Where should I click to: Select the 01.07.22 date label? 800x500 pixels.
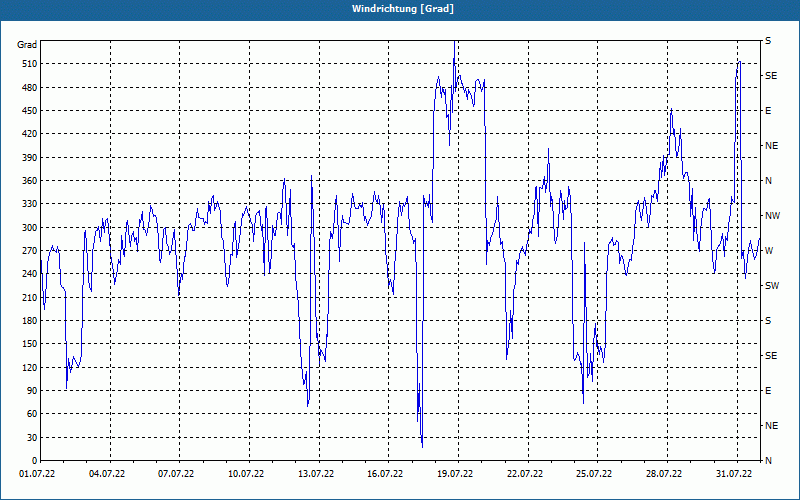click(37, 474)
